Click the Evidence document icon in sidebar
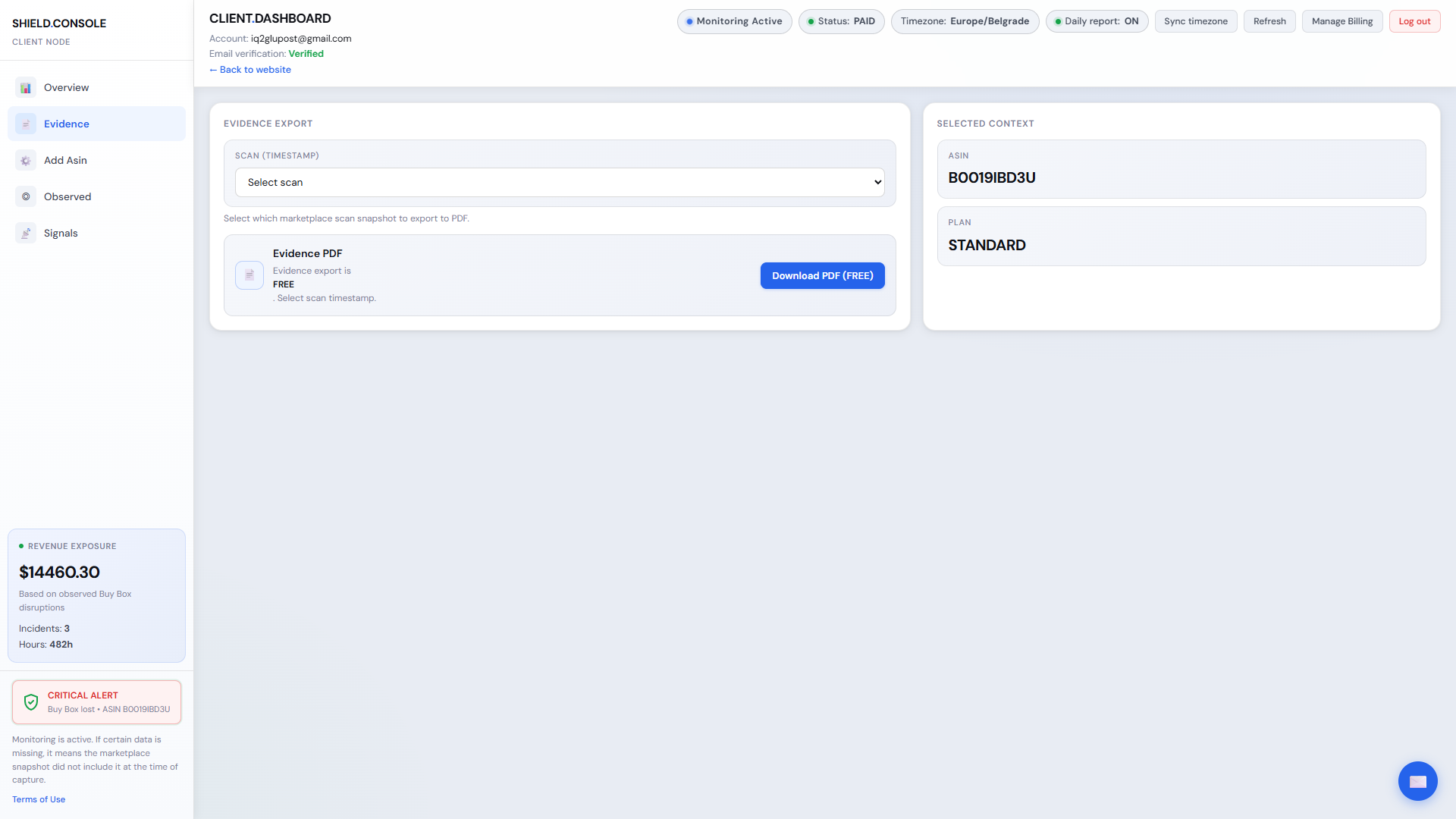Screen dimensions: 1456x819 [x=26, y=124]
